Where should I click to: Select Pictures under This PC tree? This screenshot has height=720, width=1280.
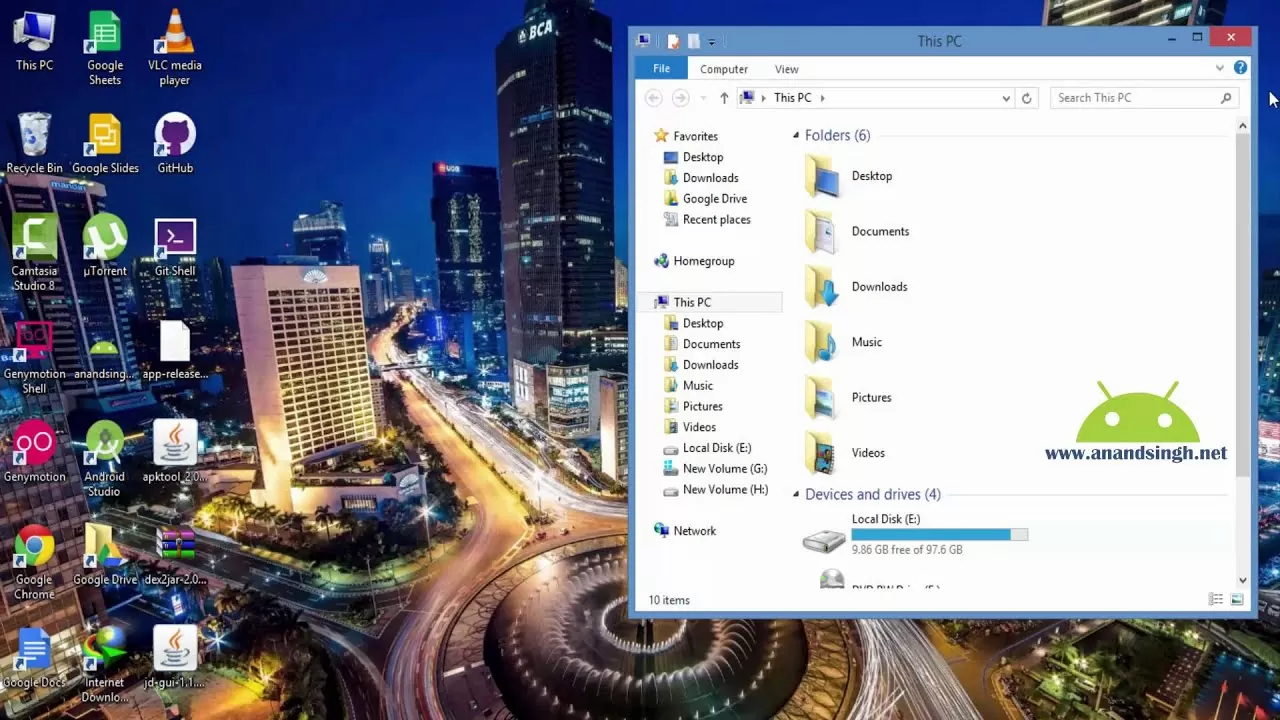pos(692,406)
